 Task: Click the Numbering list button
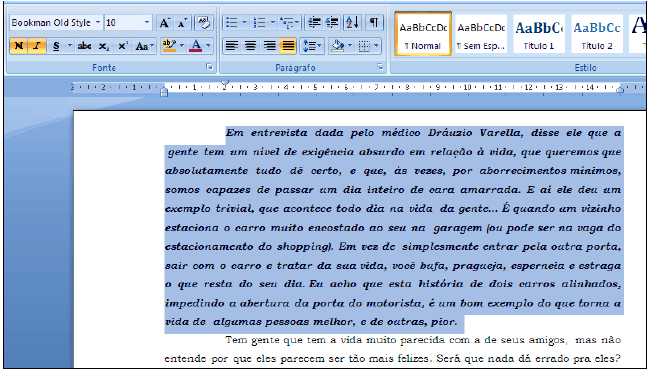pyautogui.click(x=260, y=23)
